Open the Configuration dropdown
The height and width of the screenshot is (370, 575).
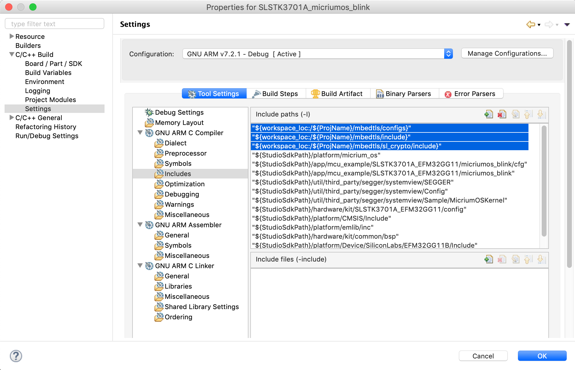[318, 54]
